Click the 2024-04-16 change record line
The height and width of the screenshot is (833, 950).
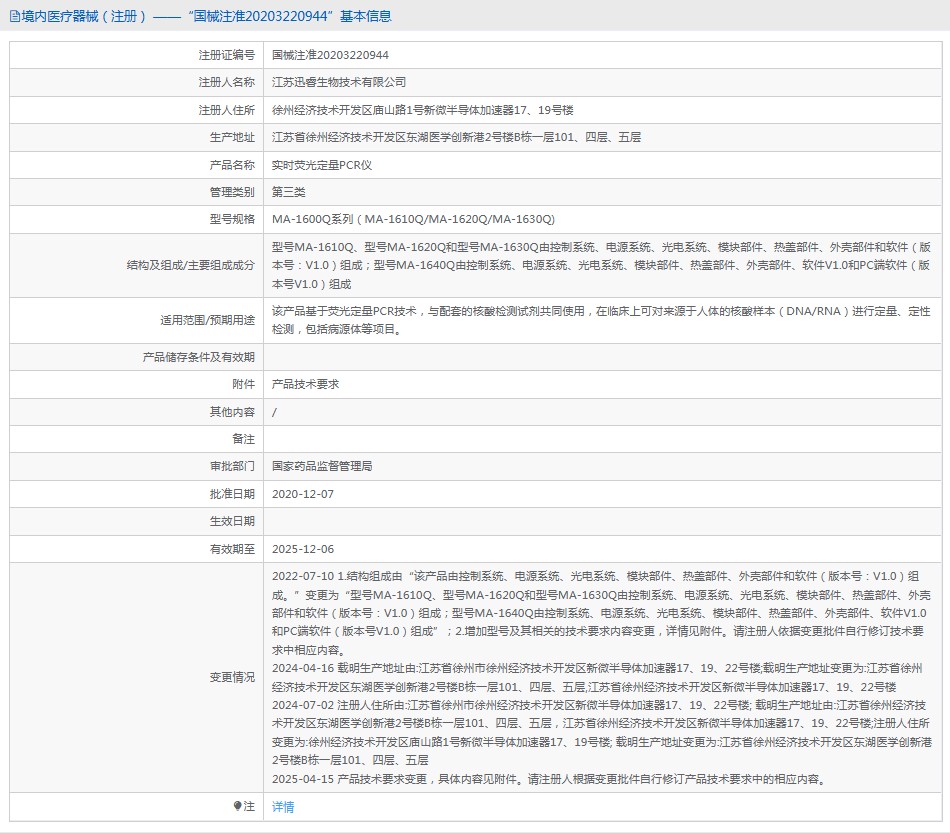tap(597, 677)
